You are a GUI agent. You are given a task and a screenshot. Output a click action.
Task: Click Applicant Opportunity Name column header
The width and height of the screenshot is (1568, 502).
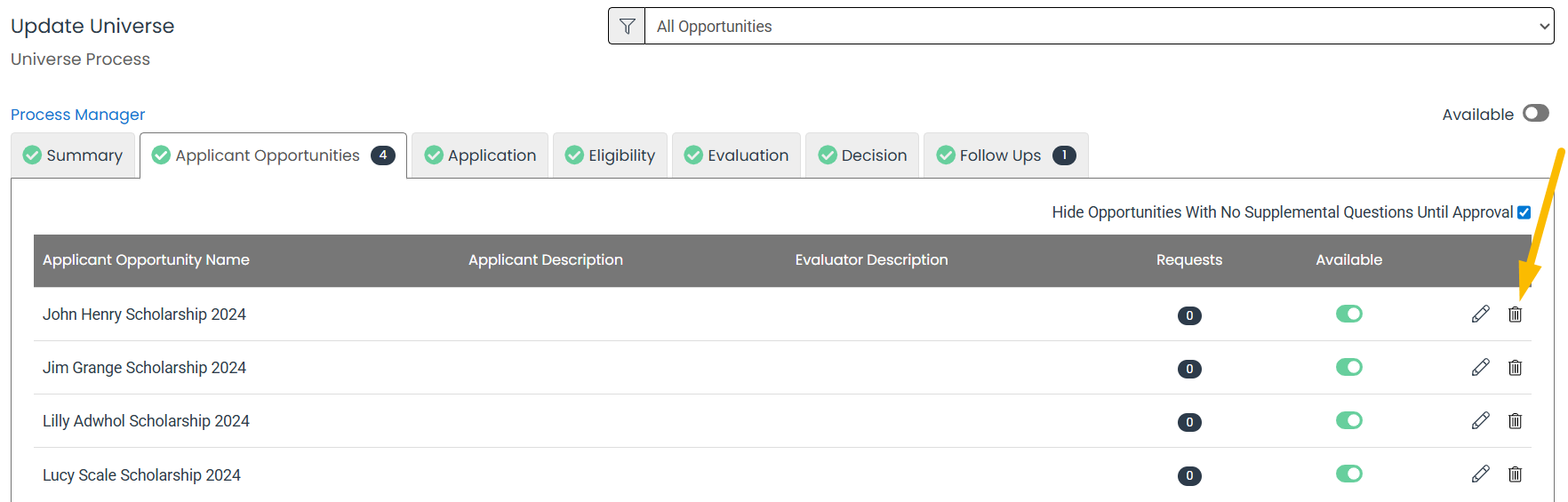click(146, 260)
